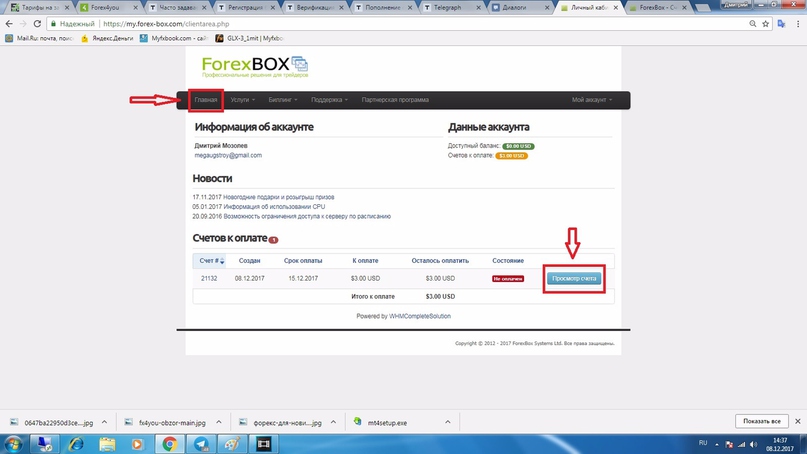Screen dimensions: 807x454
Task: Expand options for mt4setup.exe download
Action: (448, 422)
